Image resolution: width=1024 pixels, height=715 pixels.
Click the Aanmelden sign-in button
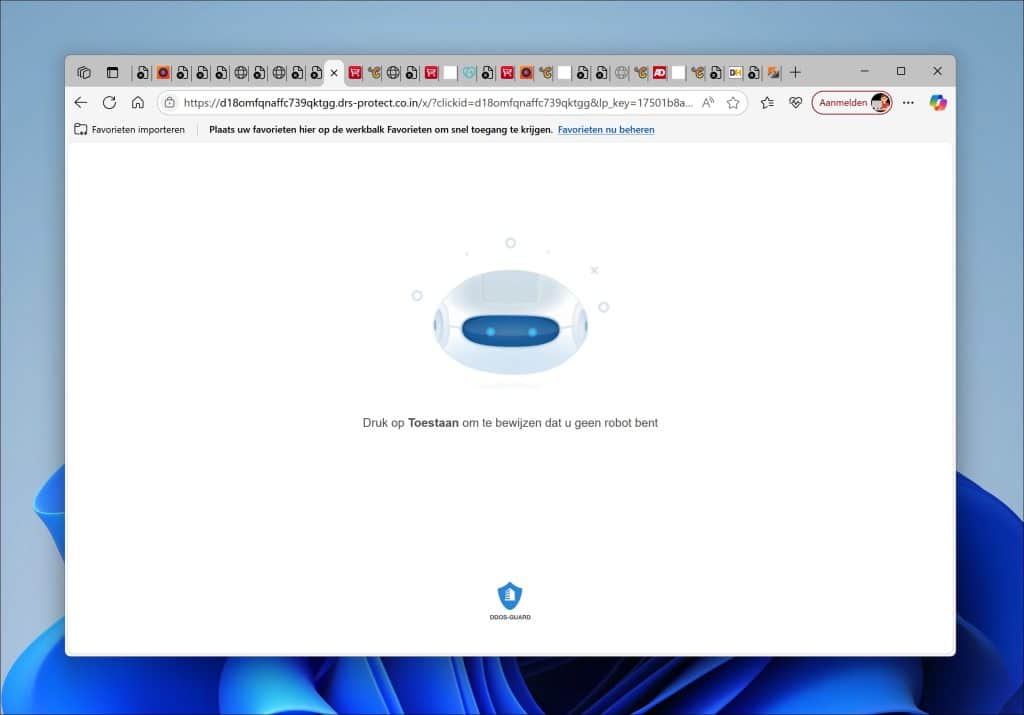point(852,103)
